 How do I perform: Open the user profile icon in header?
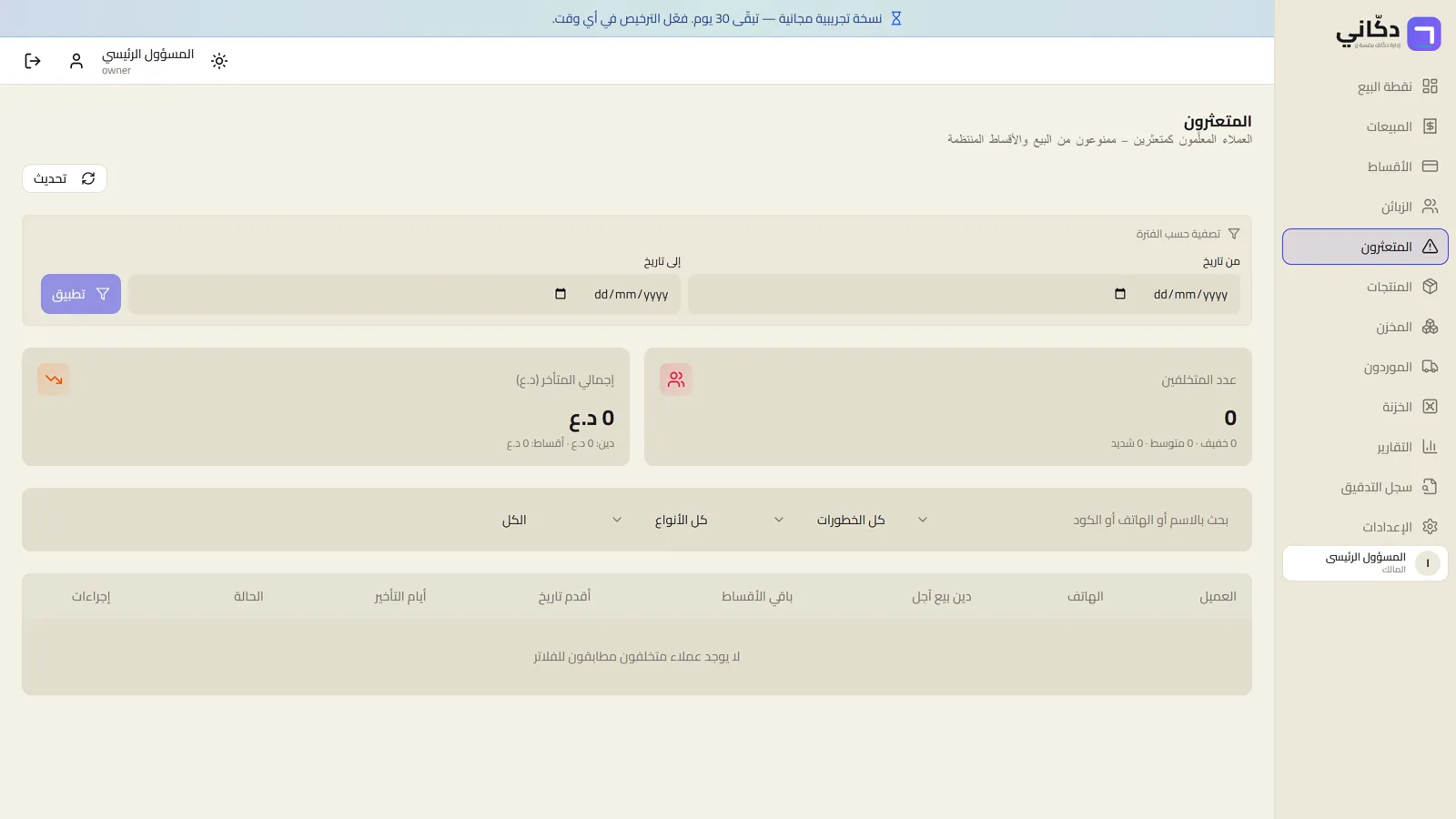click(76, 61)
